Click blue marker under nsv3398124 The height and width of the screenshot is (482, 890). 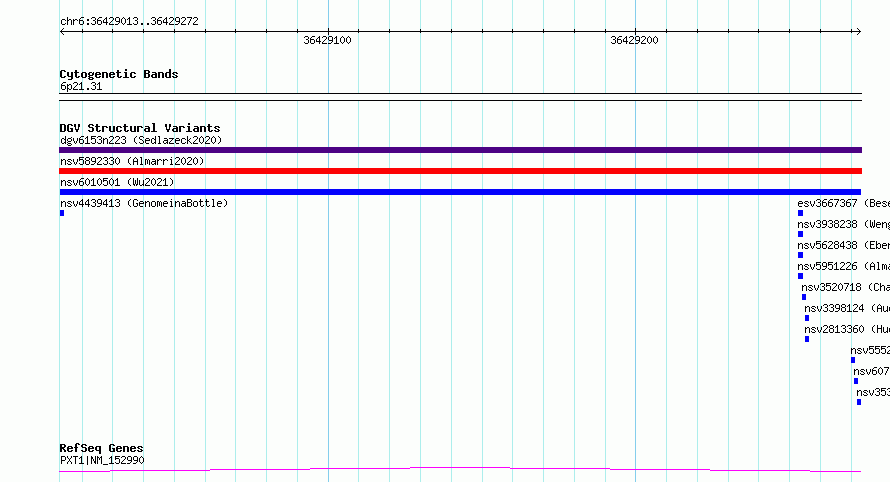(x=807, y=318)
